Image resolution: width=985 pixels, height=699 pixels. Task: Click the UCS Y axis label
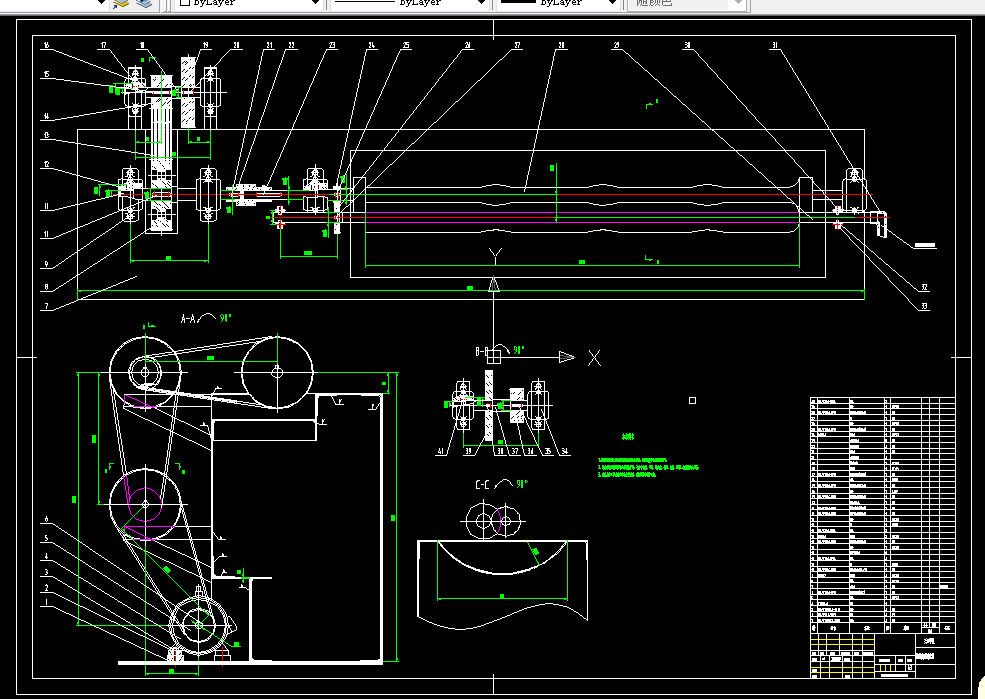495,256
